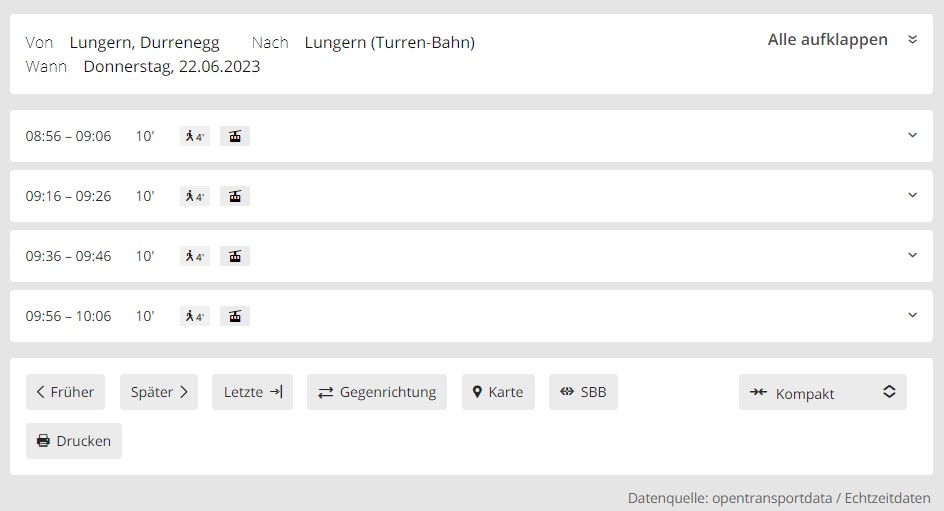Click walking icon in 09:16 connection
Viewport: 944px width, 511px height.
[195, 196]
